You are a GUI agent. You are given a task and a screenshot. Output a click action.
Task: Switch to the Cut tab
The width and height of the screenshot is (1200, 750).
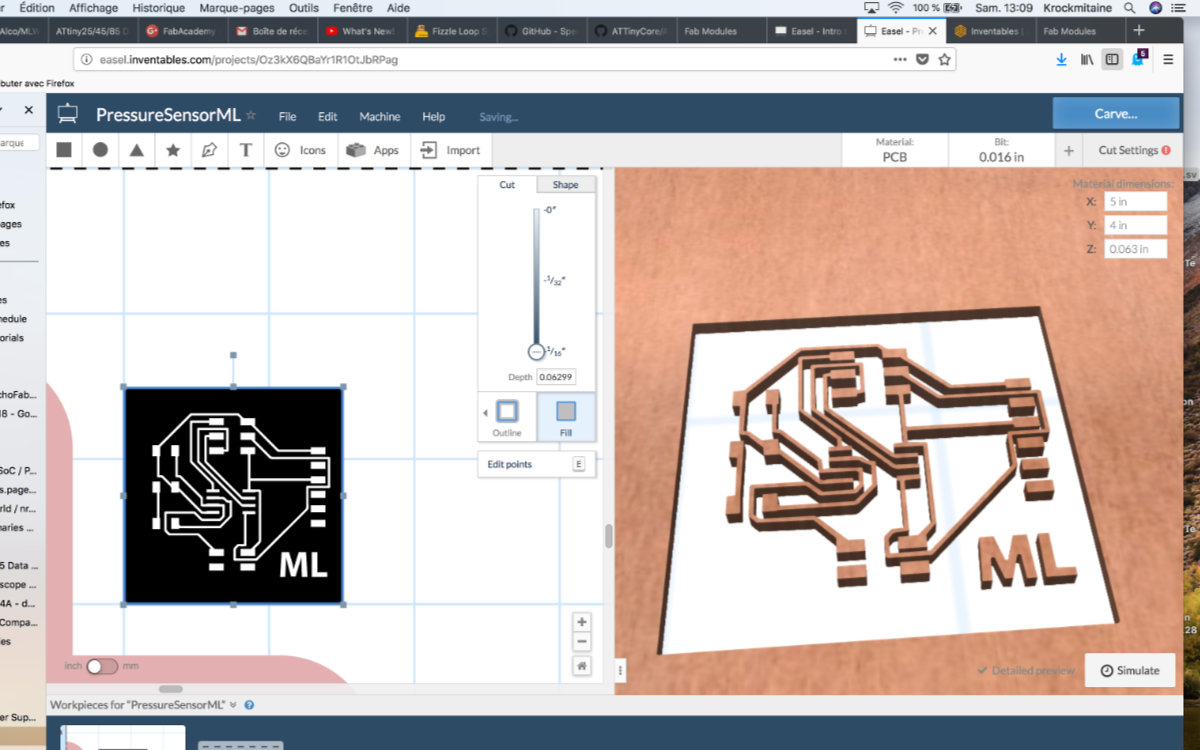click(507, 185)
